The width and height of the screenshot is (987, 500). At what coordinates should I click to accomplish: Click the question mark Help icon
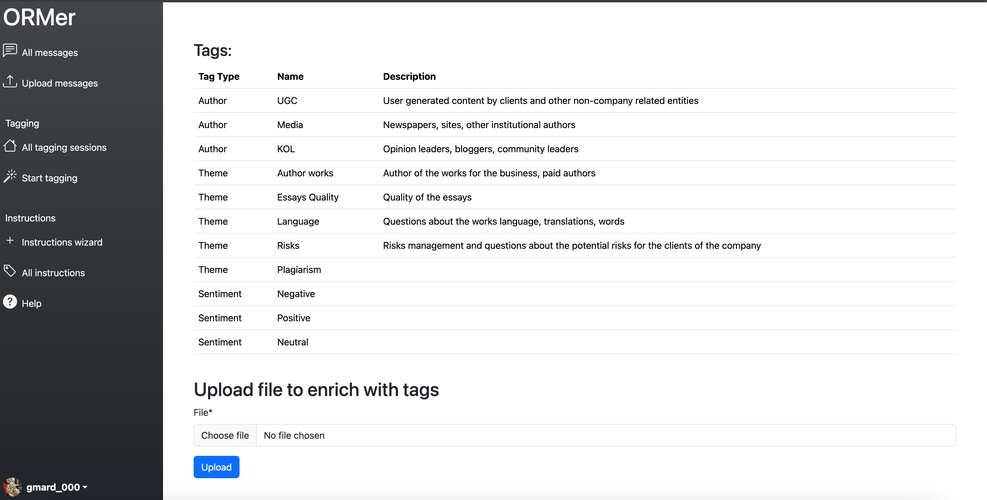tap(10, 302)
